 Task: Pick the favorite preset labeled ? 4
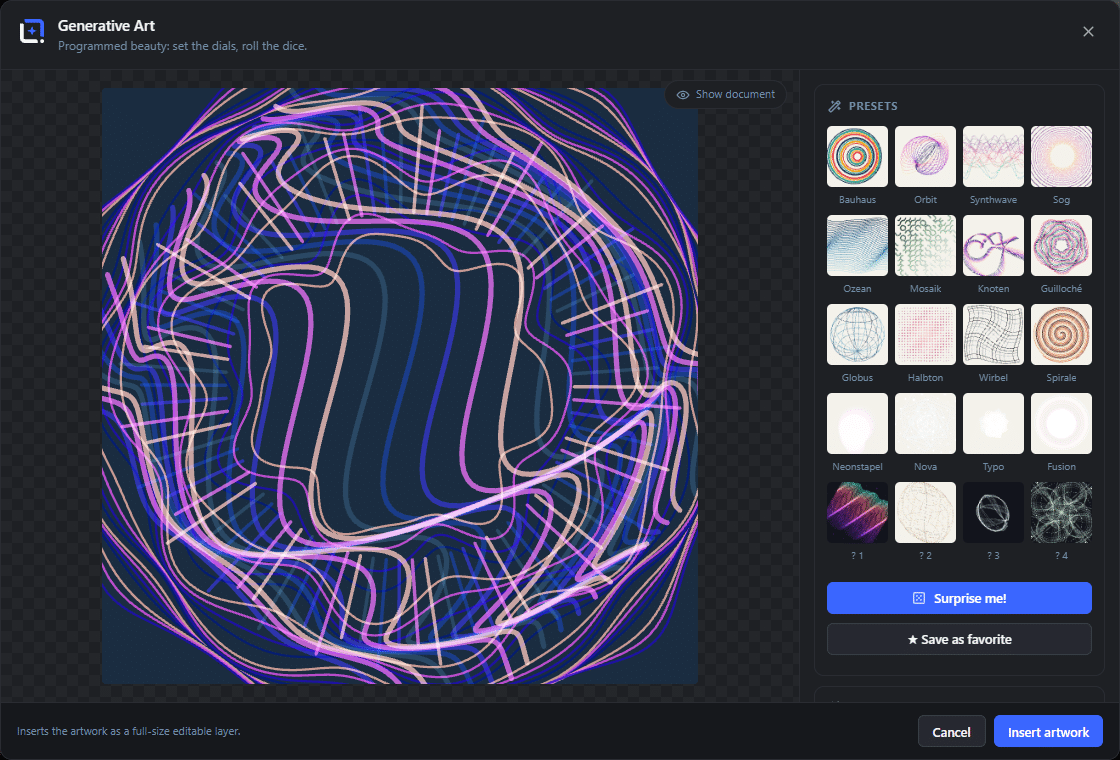click(1061, 512)
